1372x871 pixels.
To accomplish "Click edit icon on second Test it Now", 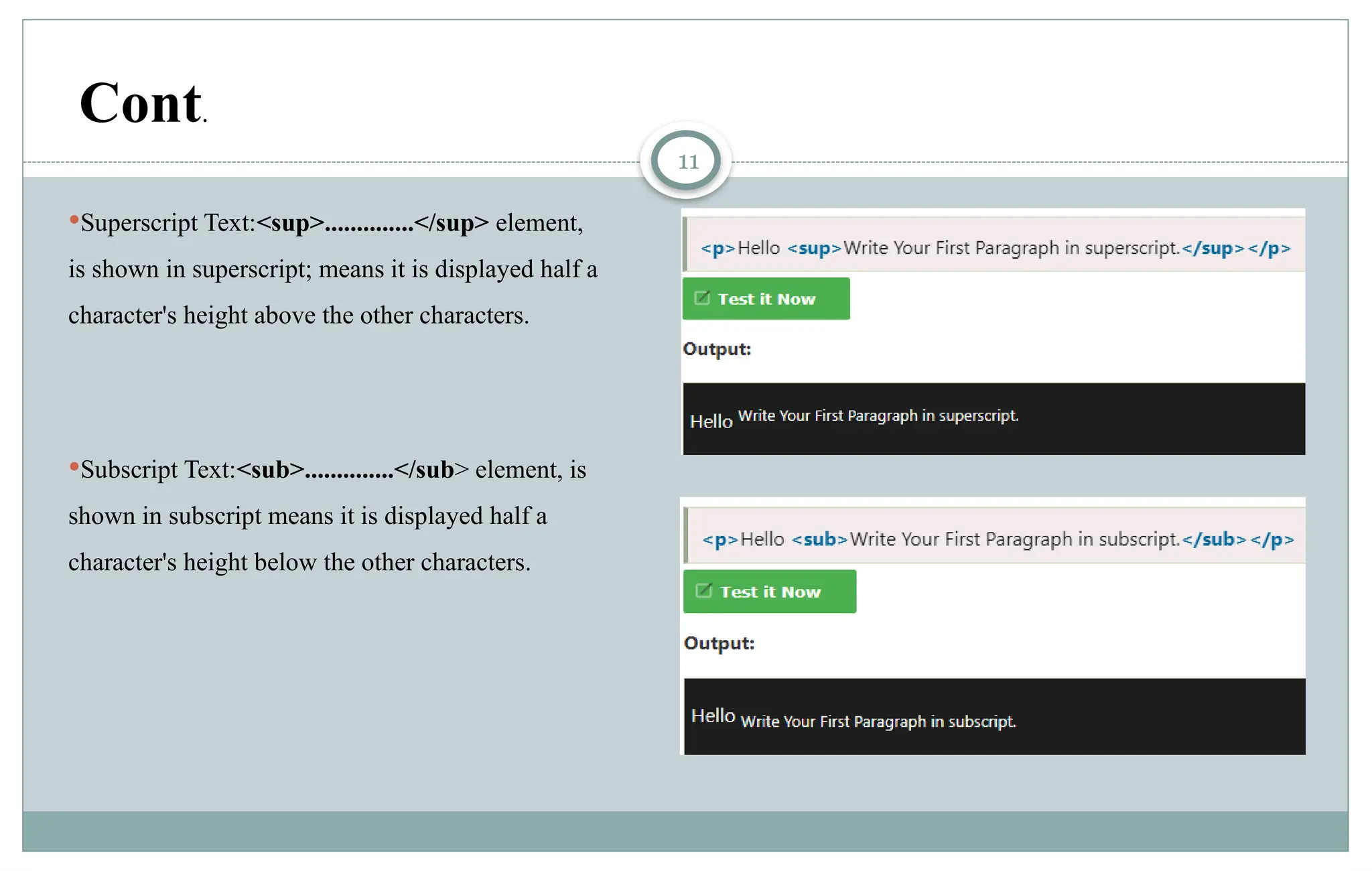I will (x=703, y=591).
